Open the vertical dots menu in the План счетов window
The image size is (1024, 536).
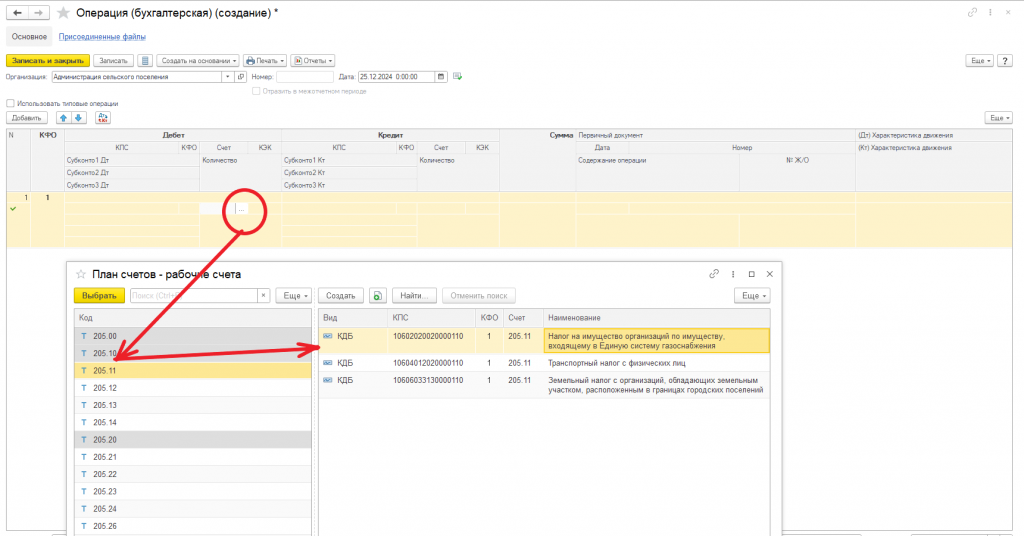tap(733, 274)
